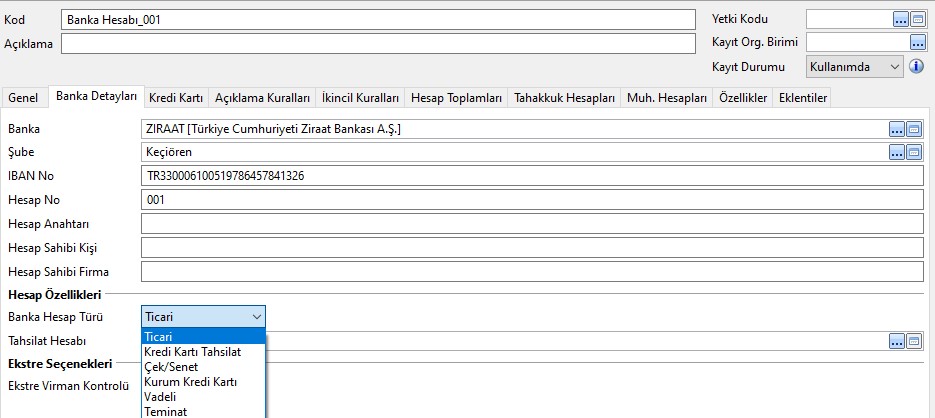Show Kayıt Durumu info icon
The width and height of the screenshot is (935, 418).
click(x=917, y=66)
